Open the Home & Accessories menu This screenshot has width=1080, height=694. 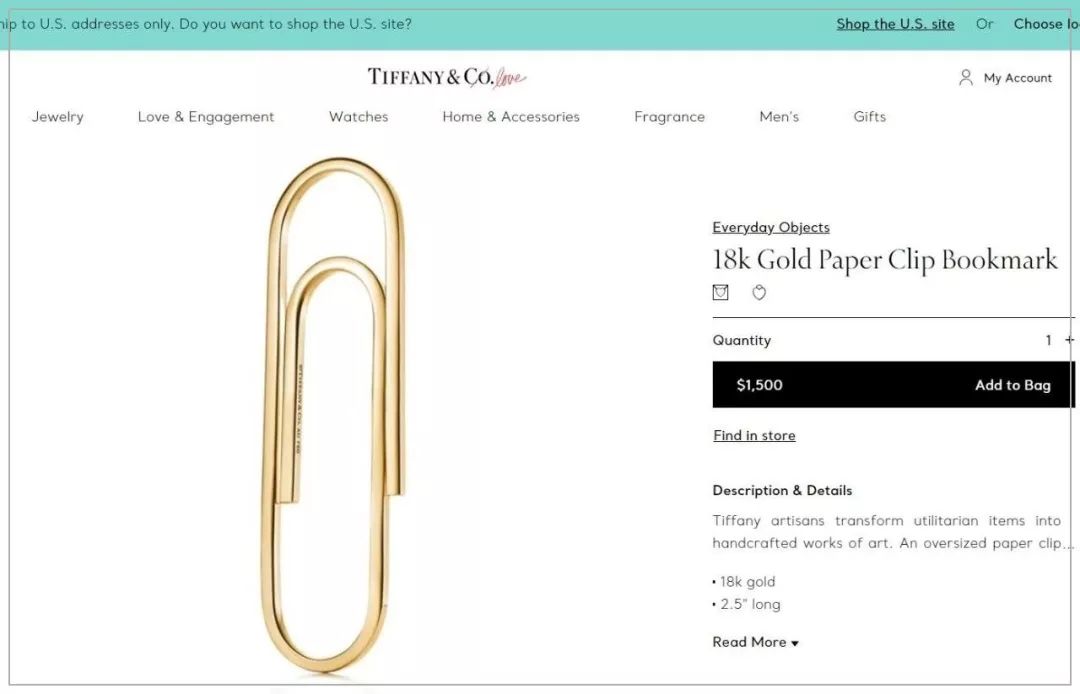[511, 117]
